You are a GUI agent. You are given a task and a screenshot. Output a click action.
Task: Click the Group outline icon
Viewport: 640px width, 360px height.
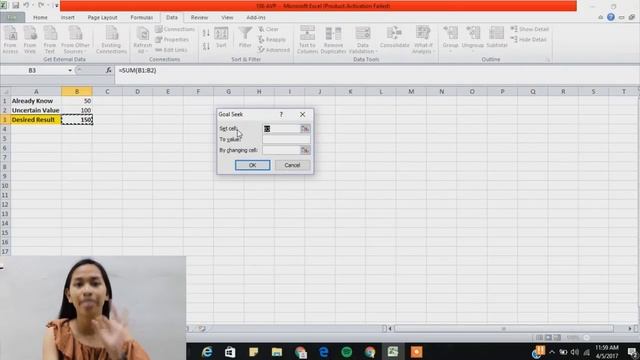click(451, 40)
